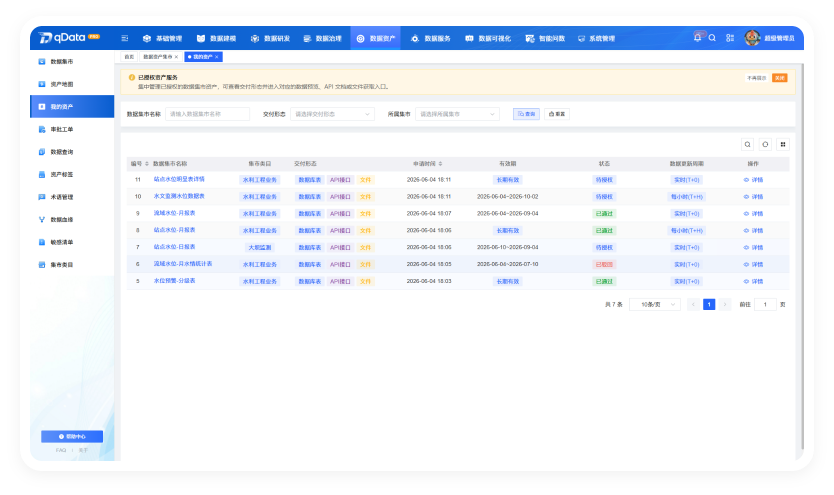Open 数据集市 in the sidebar
This screenshot has width=834, height=495.
pyautogui.click(x=72, y=62)
